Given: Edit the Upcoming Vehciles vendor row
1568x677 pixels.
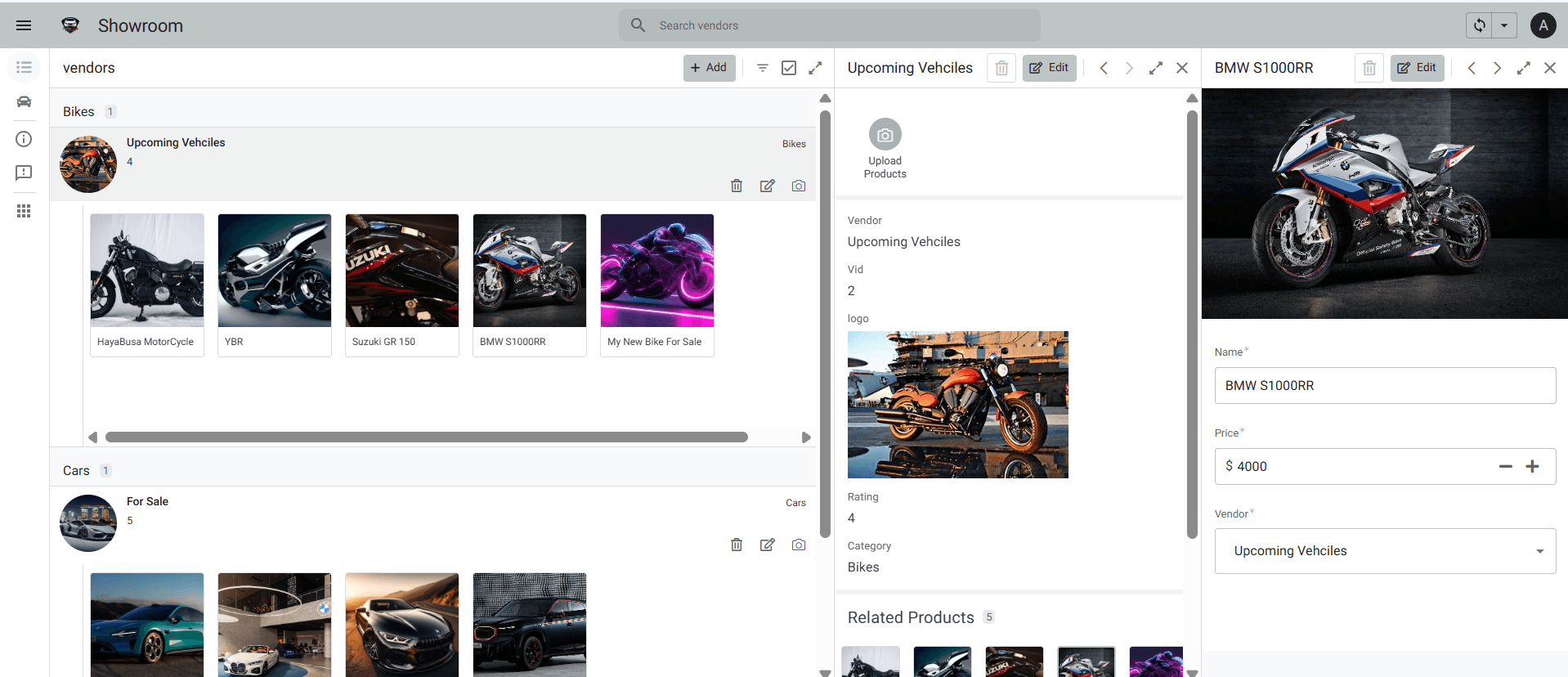Looking at the screenshot, I should click(767, 186).
